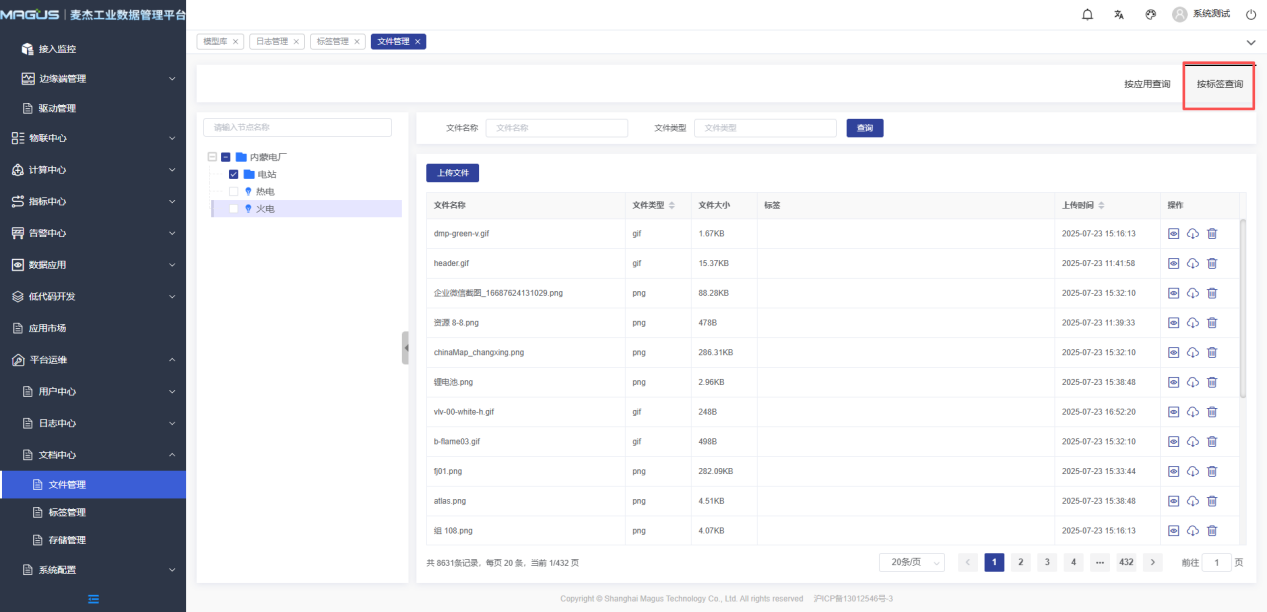Check the 热电 node checkbox
The width and height of the screenshot is (1267, 612).
[x=234, y=191]
